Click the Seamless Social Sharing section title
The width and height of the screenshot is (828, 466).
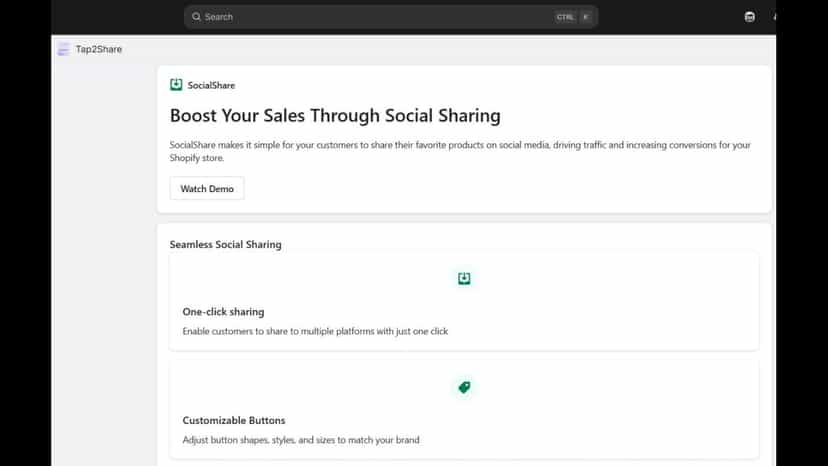click(x=225, y=245)
